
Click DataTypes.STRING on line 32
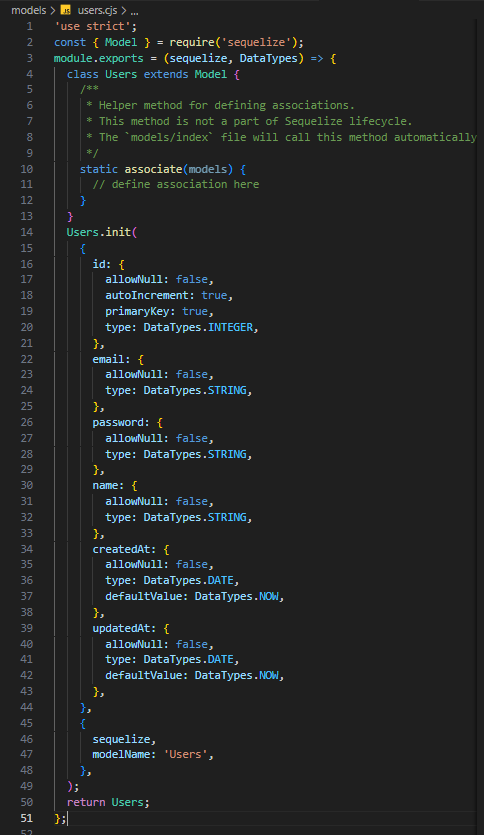pos(195,517)
